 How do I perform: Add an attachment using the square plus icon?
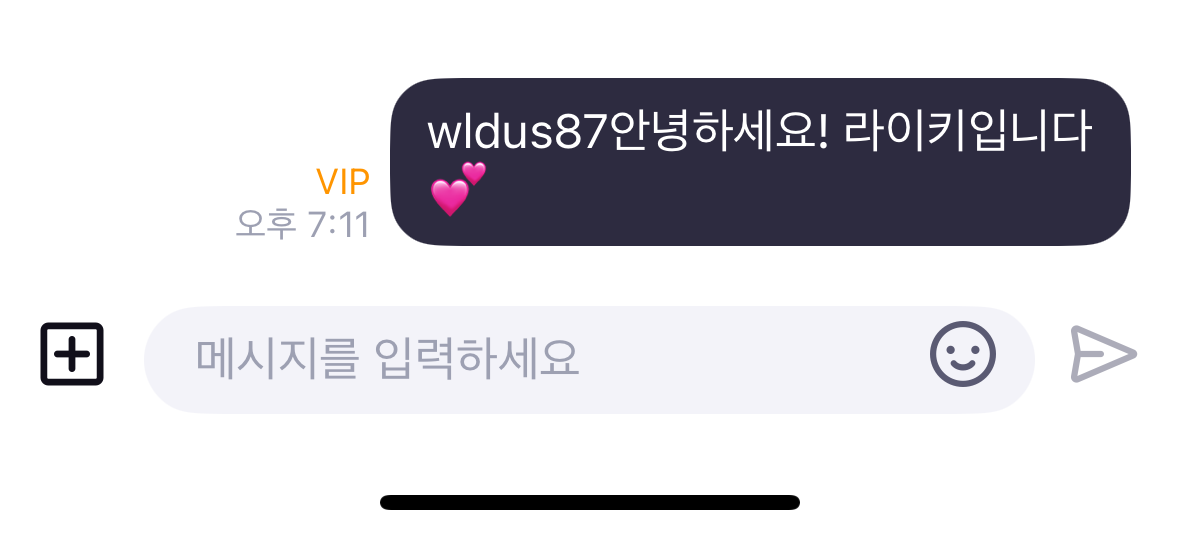[x=72, y=353]
